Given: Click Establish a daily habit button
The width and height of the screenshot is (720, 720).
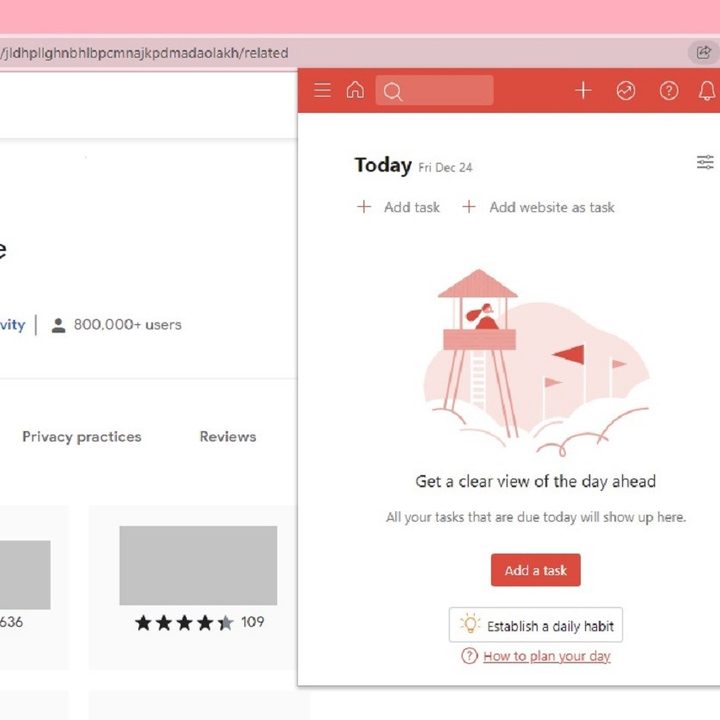Looking at the screenshot, I should (x=536, y=625).
